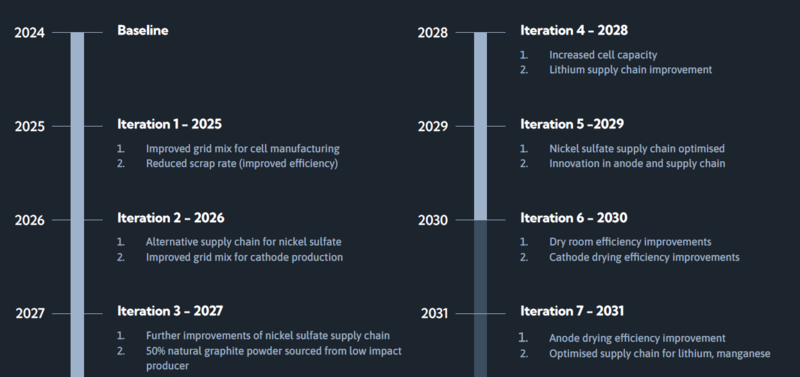Image resolution: width=800 pixels, height=377 pixels.
Task: Select 'Anode drying efficiency improvement' item
Action: [637, 338]
